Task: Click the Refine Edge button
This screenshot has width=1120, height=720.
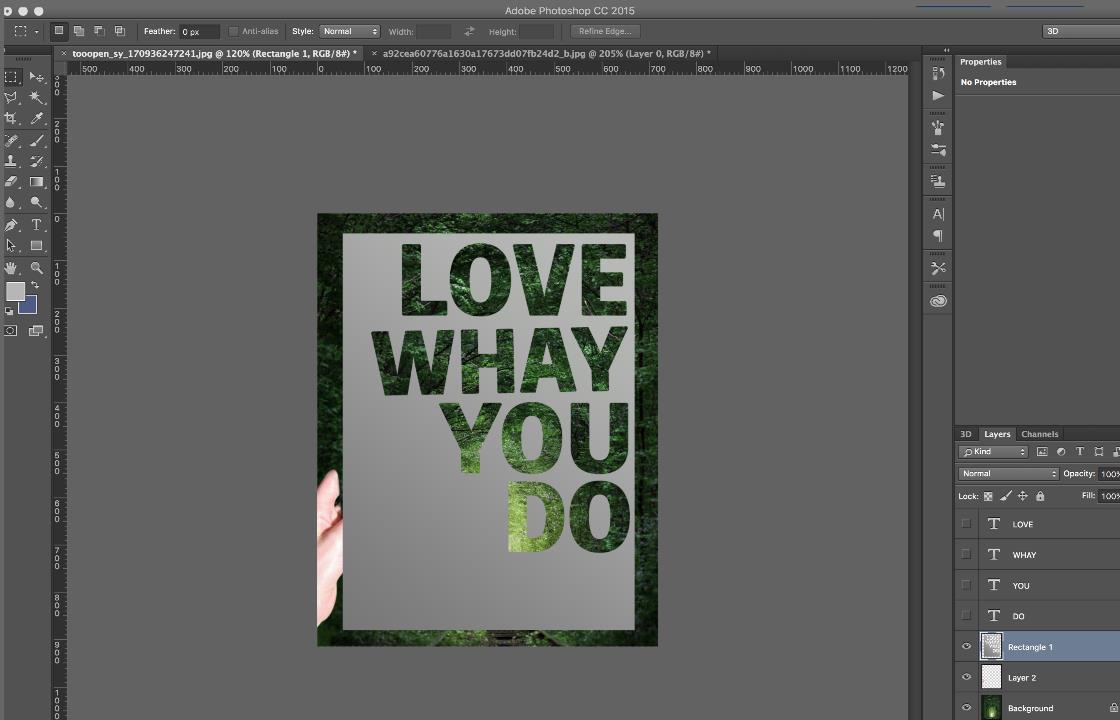Action: click(604, 31)
